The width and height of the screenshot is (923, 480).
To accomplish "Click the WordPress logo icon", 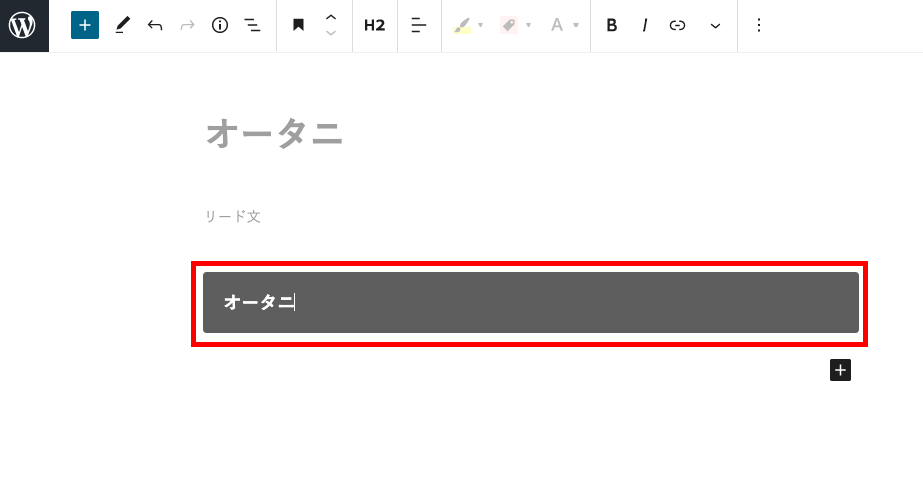I will pyautogui.click(x=22, y=25).
